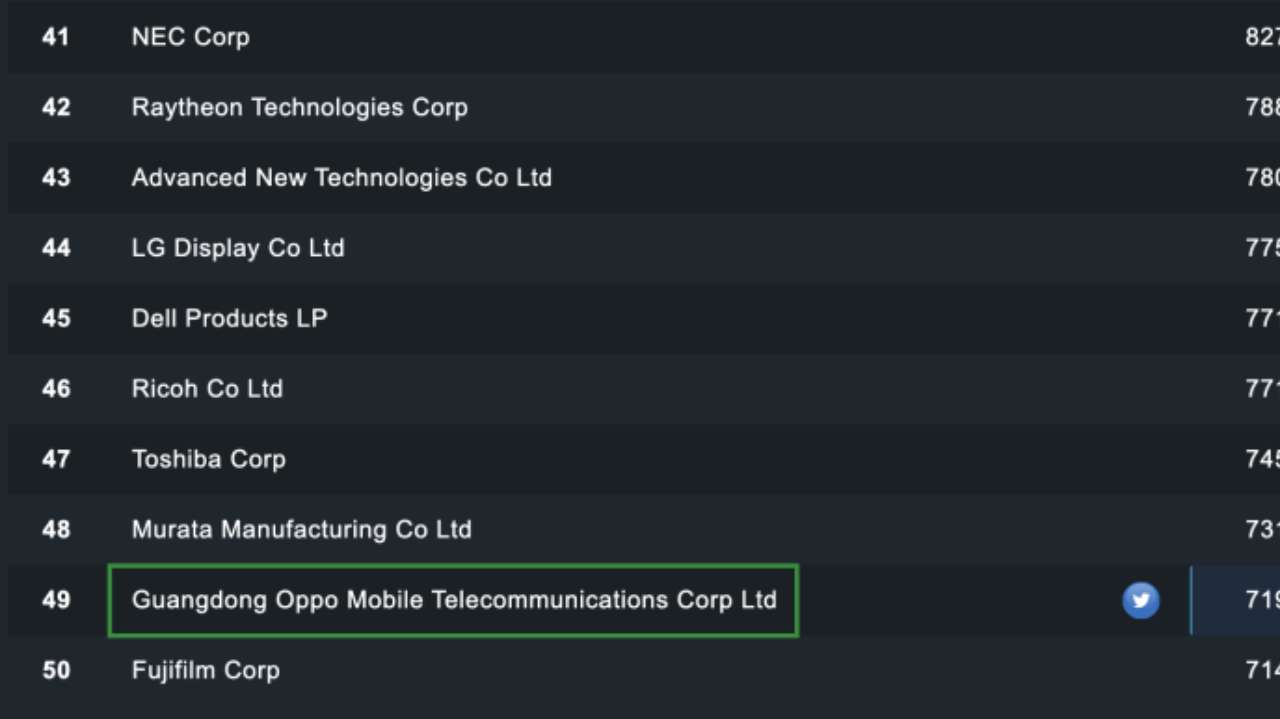Click Ricoh Co Ltd name
Screen dimensions: 1280x719
(x=207, y=388)
